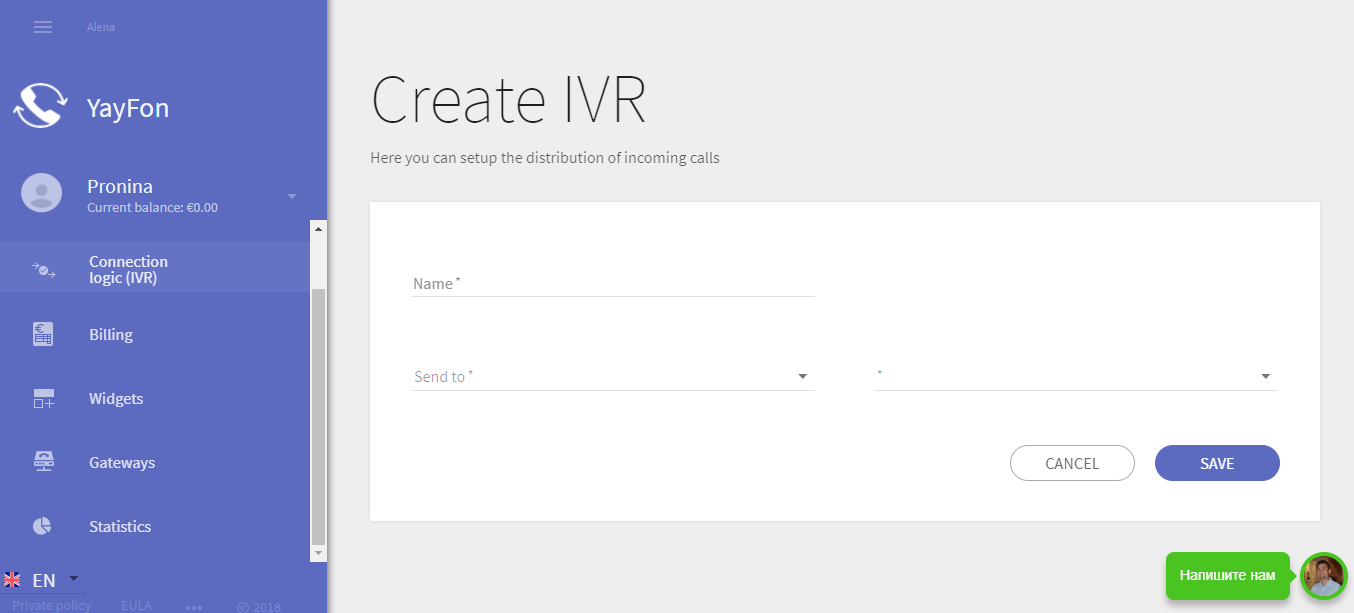Open the Statistics menu item
The width and height of the screenshot is (1354, 613).
coord(155,527)
